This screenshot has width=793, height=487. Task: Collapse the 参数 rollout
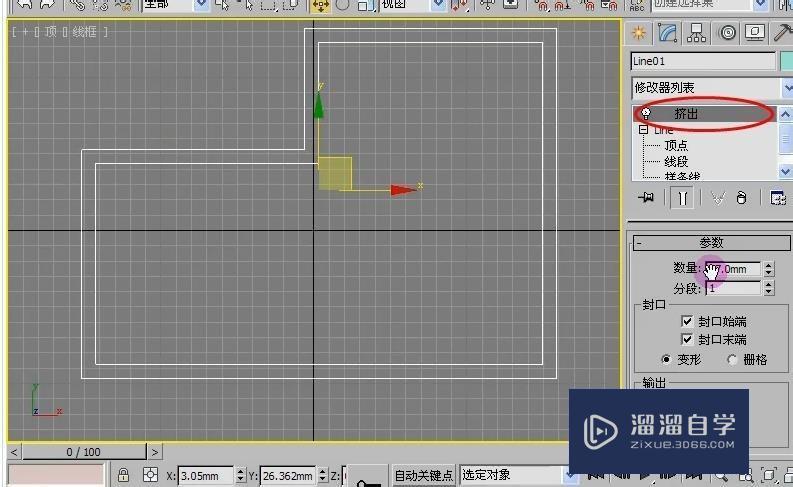point(639,243)
